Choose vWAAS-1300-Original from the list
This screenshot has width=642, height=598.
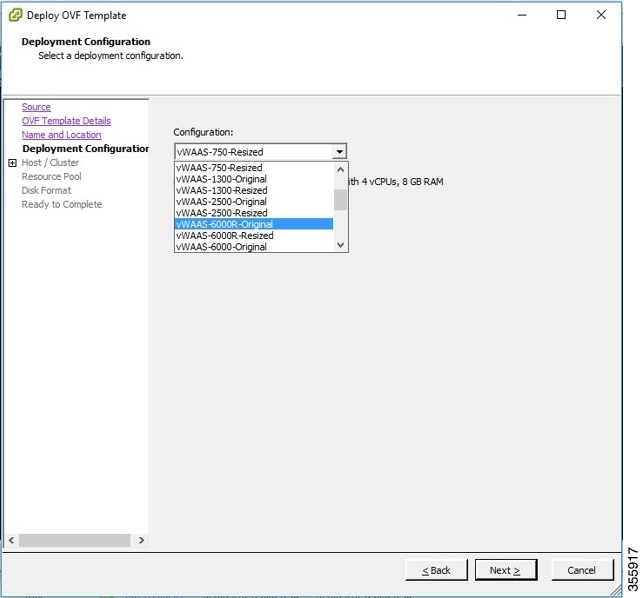(254, 179)
